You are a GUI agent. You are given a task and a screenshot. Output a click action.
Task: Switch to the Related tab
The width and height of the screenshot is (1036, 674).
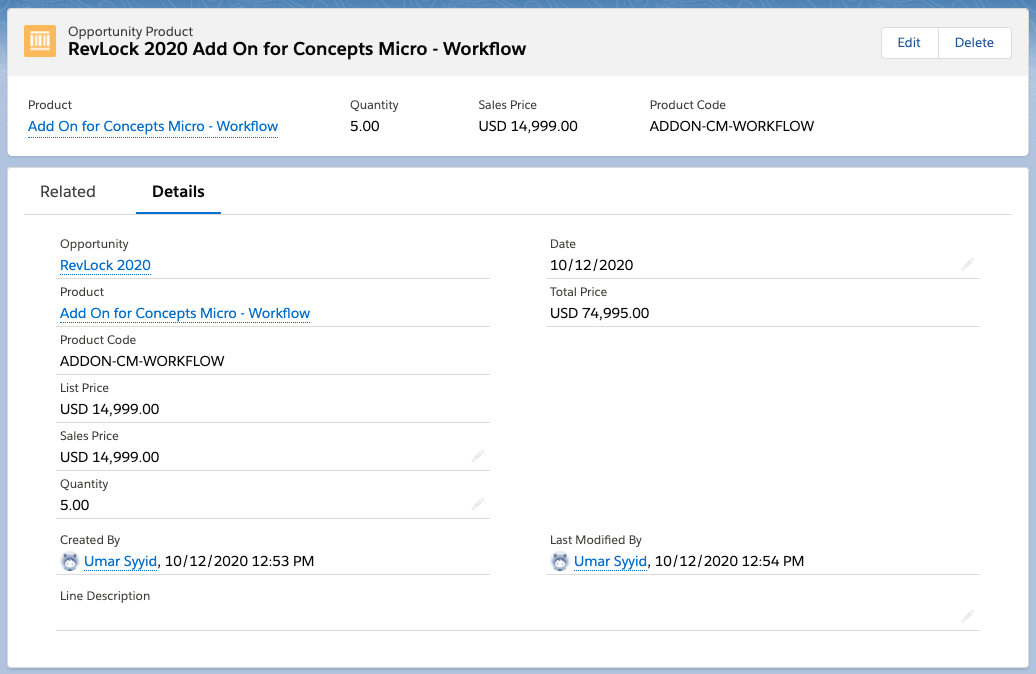[68, 192]
